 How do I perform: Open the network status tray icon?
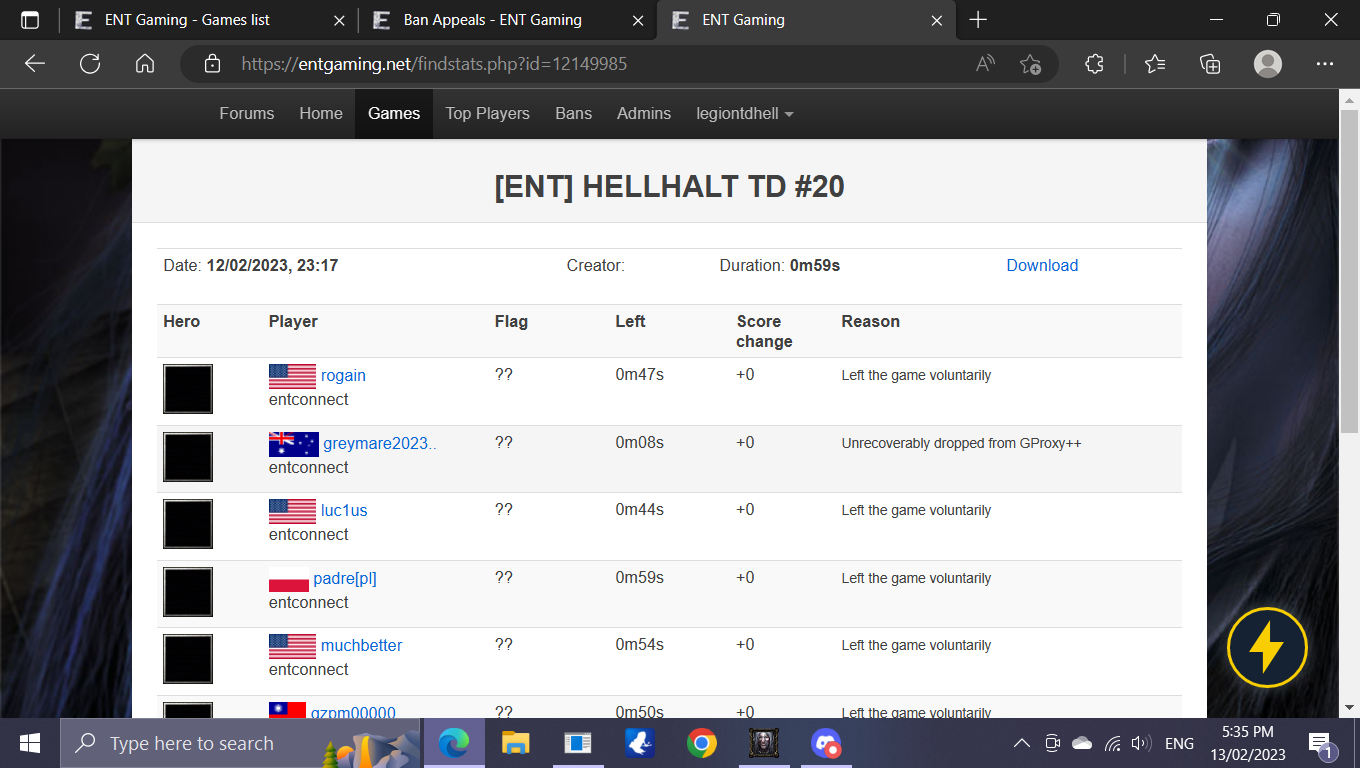pos(1112,743)
